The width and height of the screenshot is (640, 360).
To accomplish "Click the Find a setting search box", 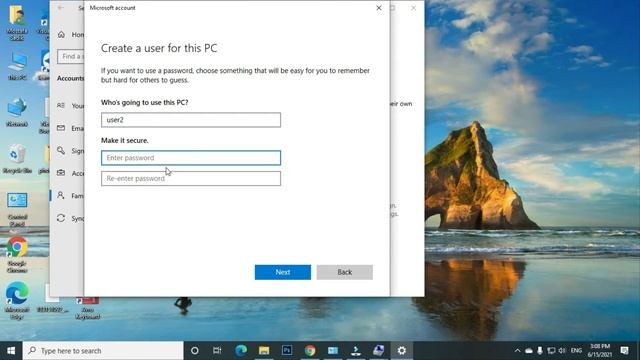I will coord(71,56).
